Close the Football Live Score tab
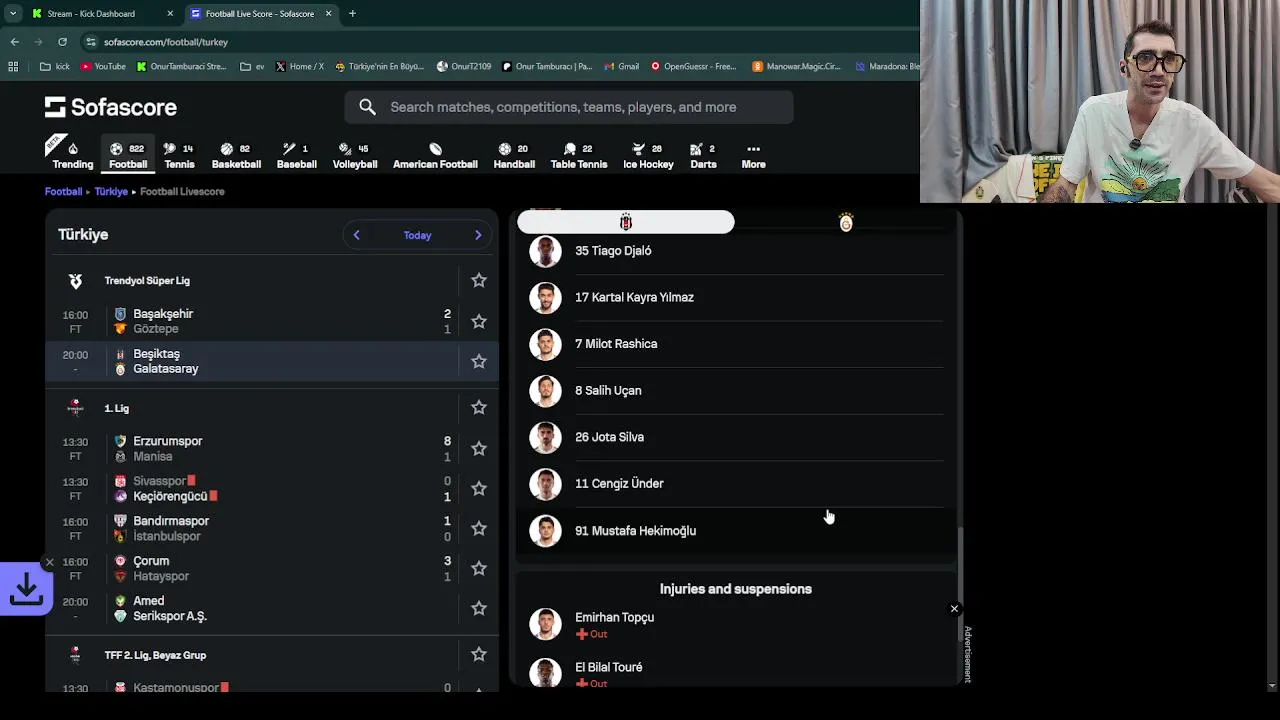Viewport: 1280px width, 720px height. point(328,14)
